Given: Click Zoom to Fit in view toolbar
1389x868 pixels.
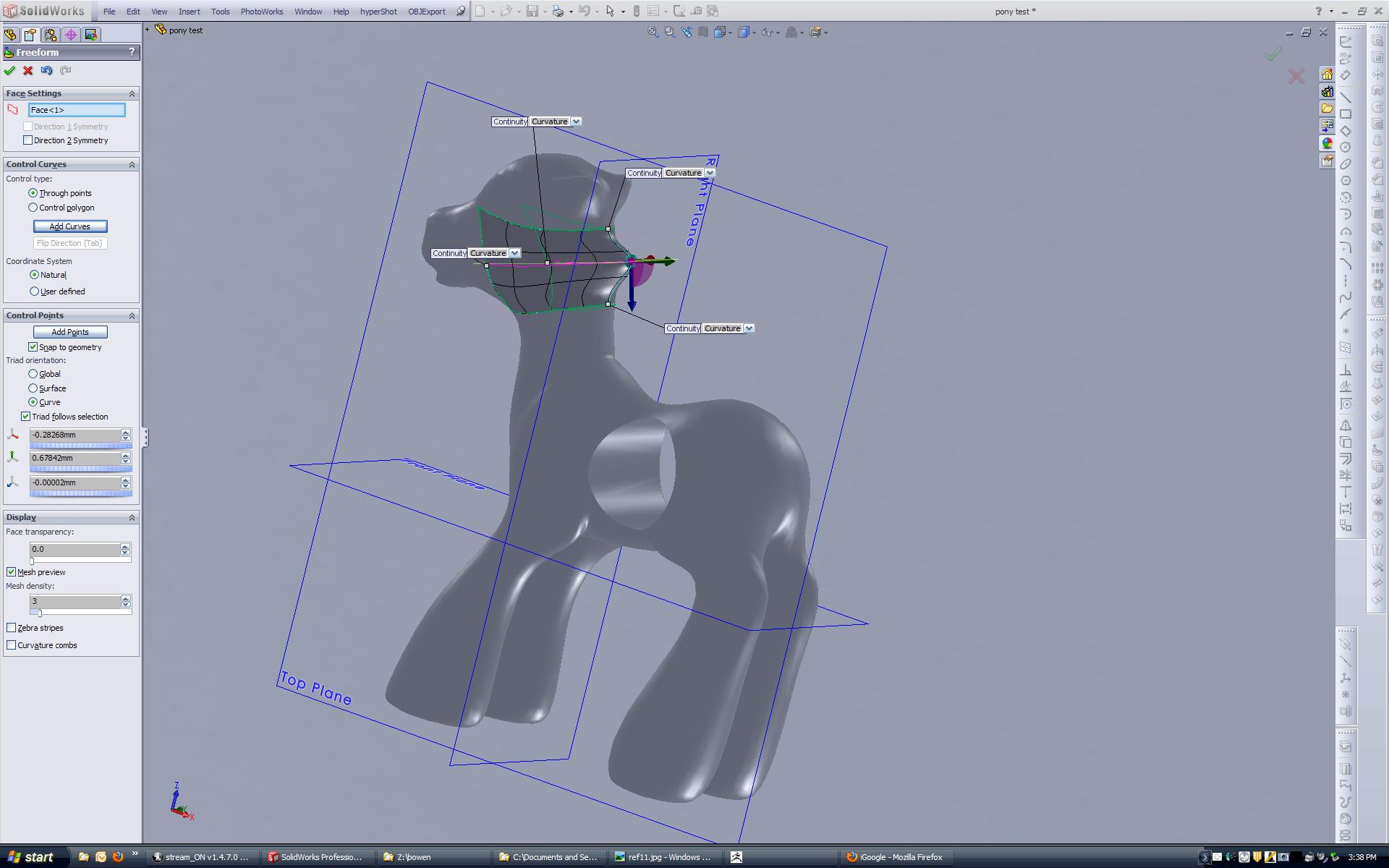Looking at the screenshot, I should [x=653, y=32].
